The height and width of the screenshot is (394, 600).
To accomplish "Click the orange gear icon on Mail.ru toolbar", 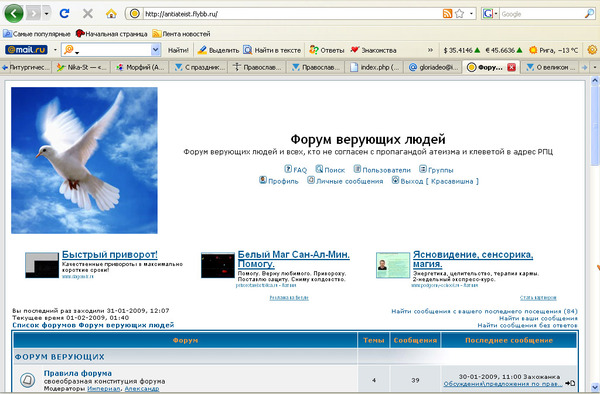I will pos(592,50).
